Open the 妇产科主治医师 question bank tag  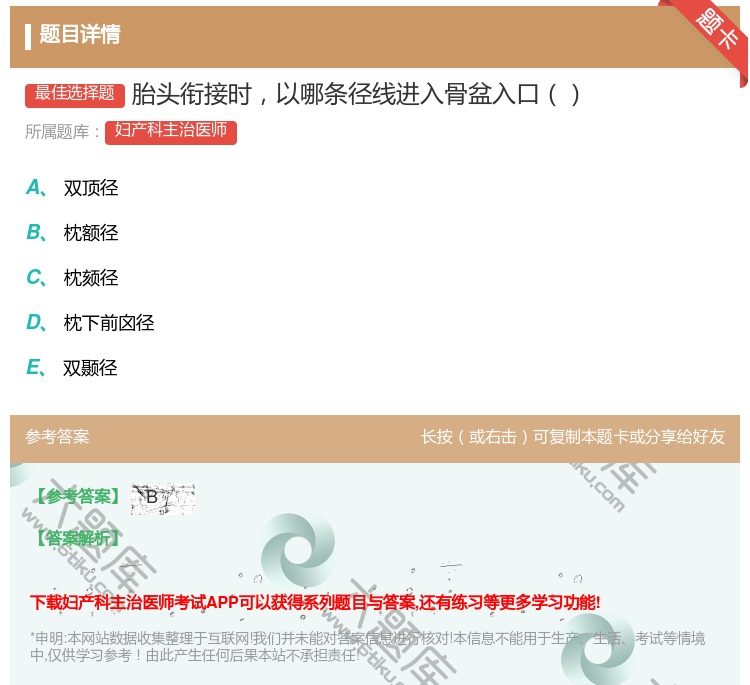171,132
